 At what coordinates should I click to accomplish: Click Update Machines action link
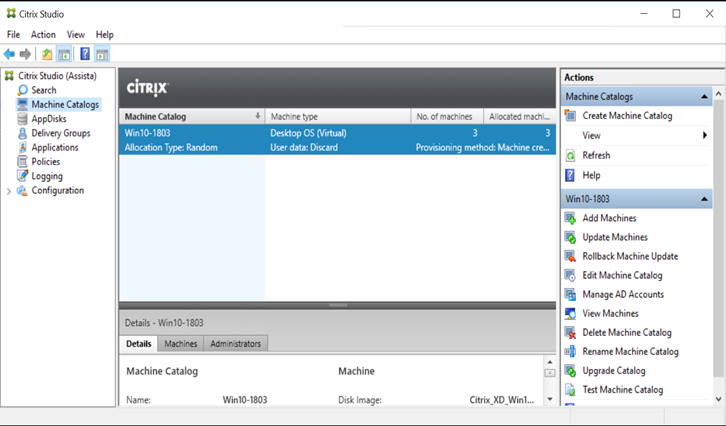coord(615,237)
